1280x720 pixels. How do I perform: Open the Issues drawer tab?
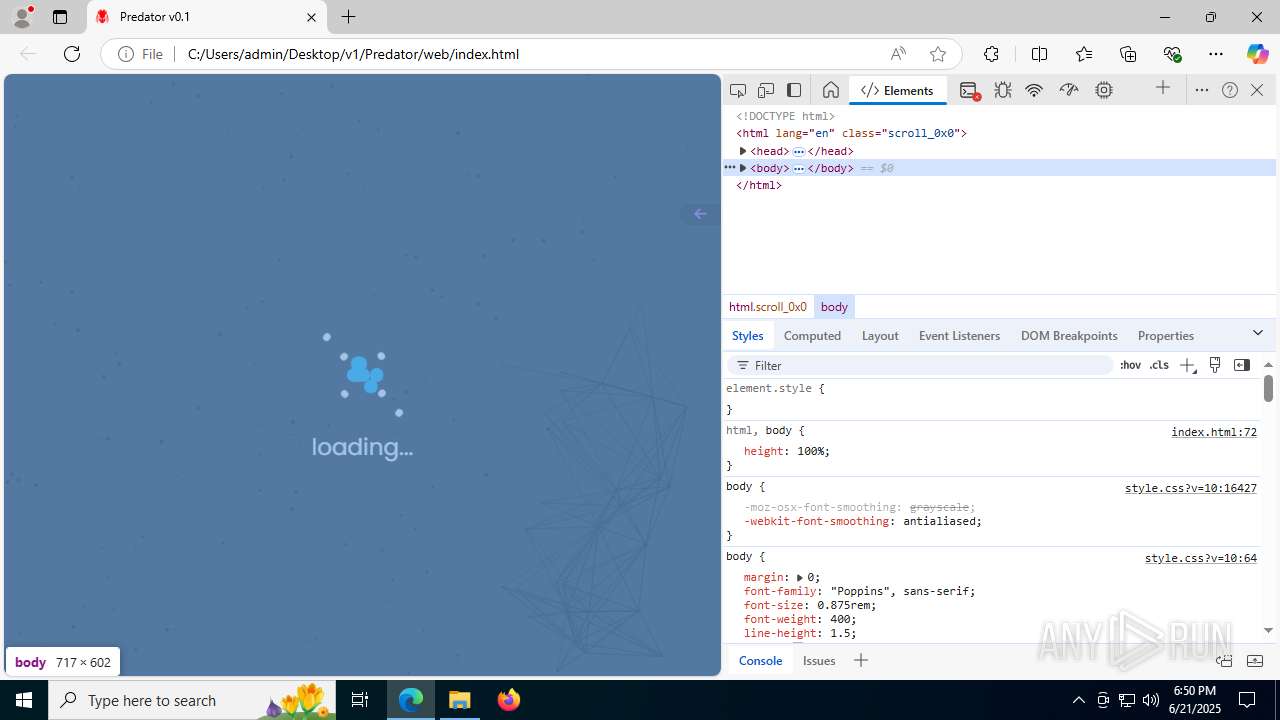point(819,660)
